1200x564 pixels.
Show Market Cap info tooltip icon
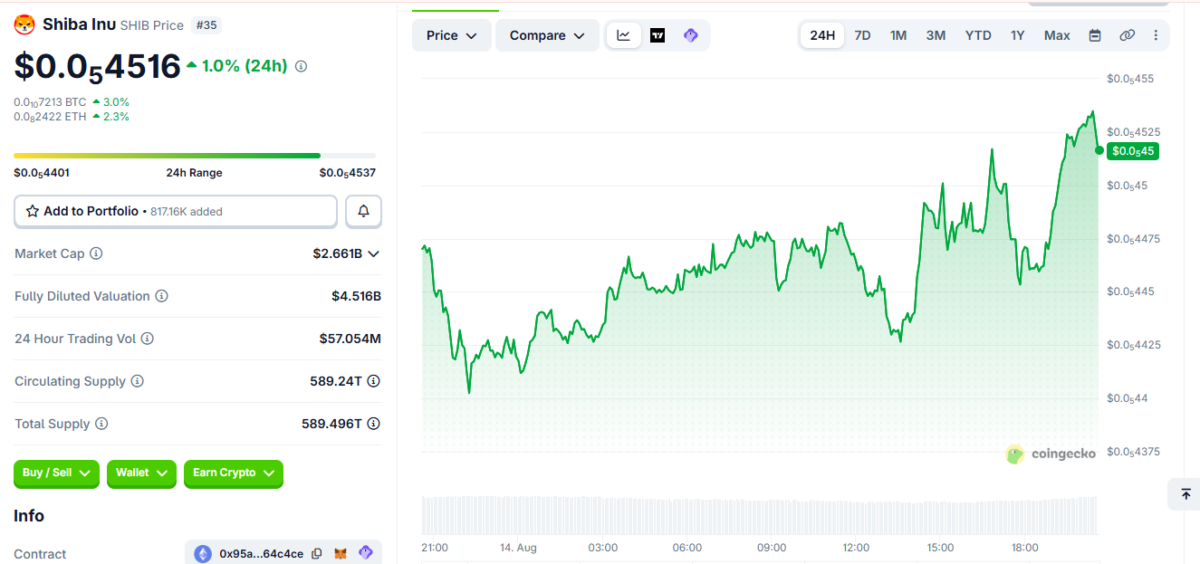click(96, 254)
